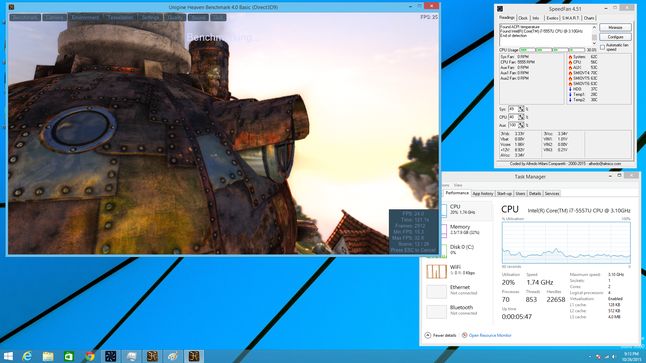Launch Internet Explorer from taskbar

(27, 356)
